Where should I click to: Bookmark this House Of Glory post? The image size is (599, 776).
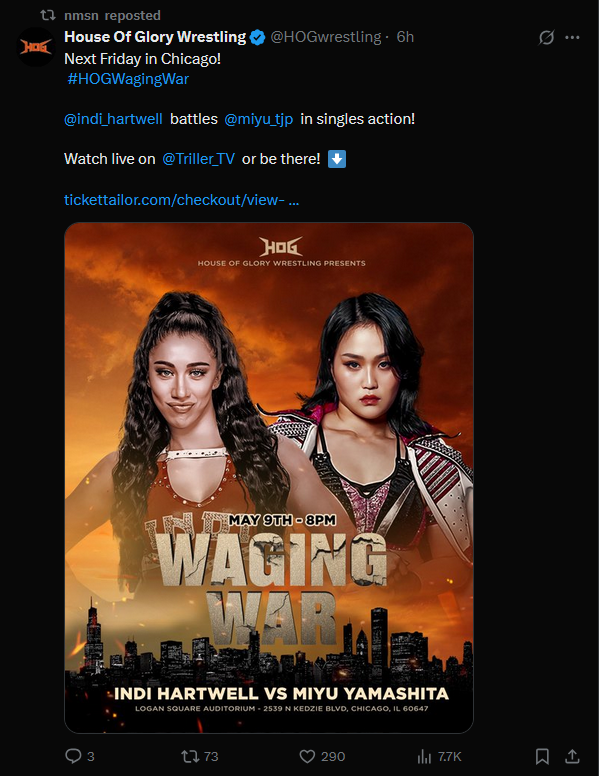(x=542, y=756)
